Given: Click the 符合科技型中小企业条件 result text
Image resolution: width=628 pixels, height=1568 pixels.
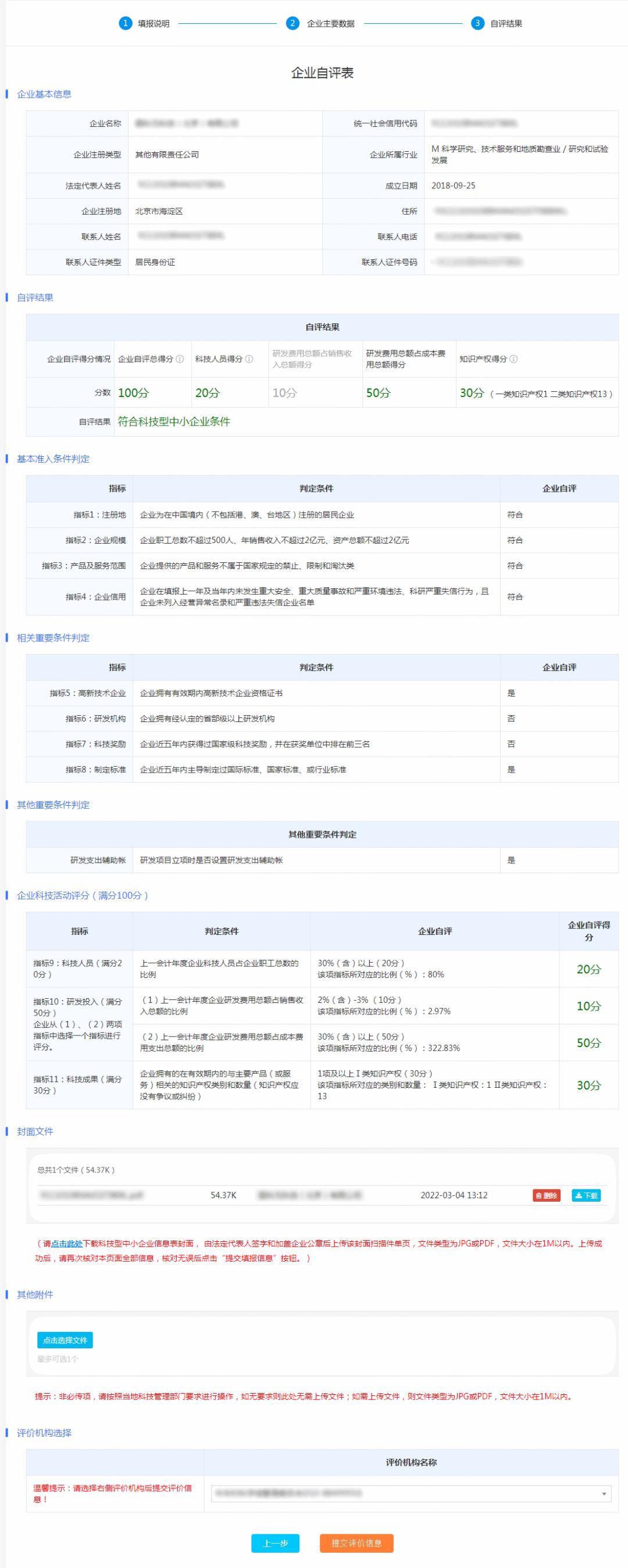Looking at the screenshot, I should point(173,422).
